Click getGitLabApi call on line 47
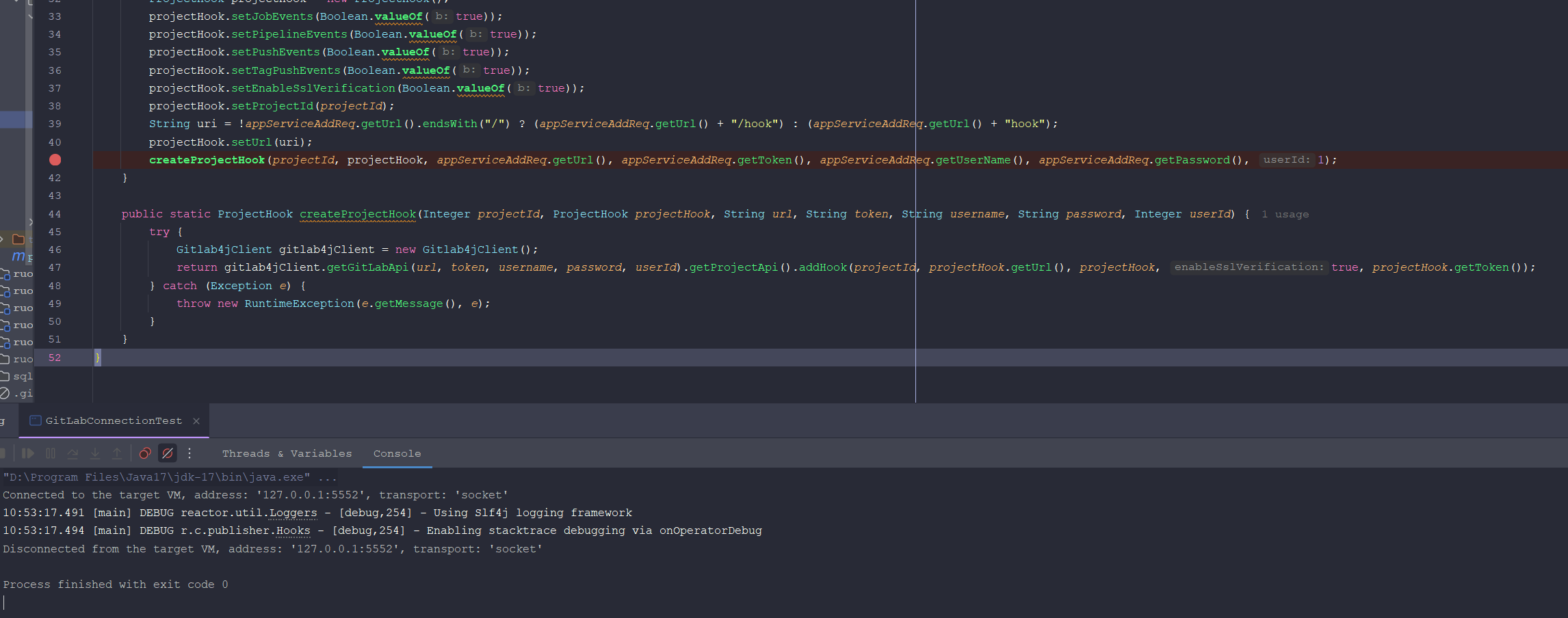Image resolution: width=1568 pixels, height=618 pixels. tap(367, 267)
